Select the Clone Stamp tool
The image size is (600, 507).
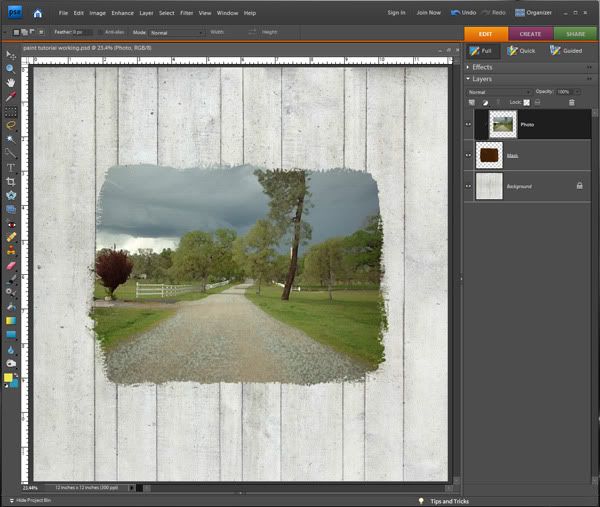pyautogui.click(x=11, y=251)
